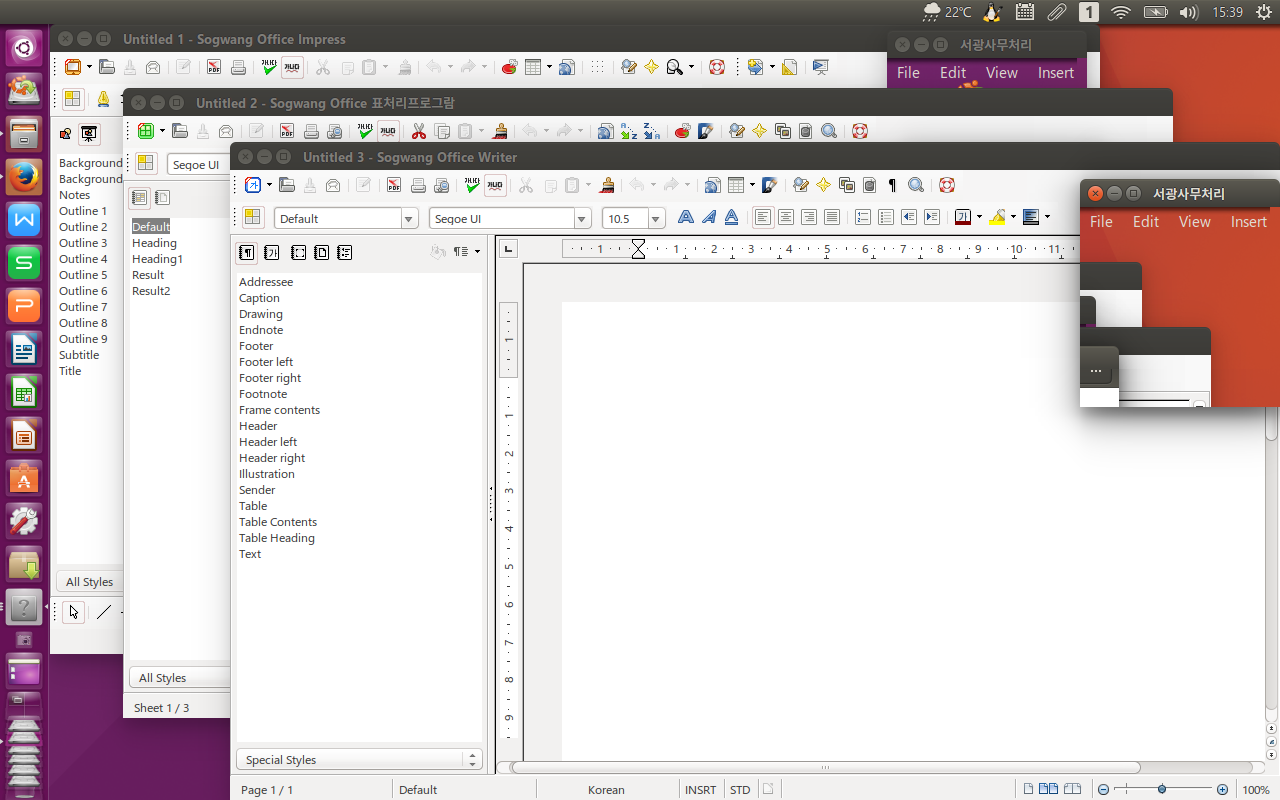
Task: Click Export as PDF icon in Writer toolbar
Action: 394,185
